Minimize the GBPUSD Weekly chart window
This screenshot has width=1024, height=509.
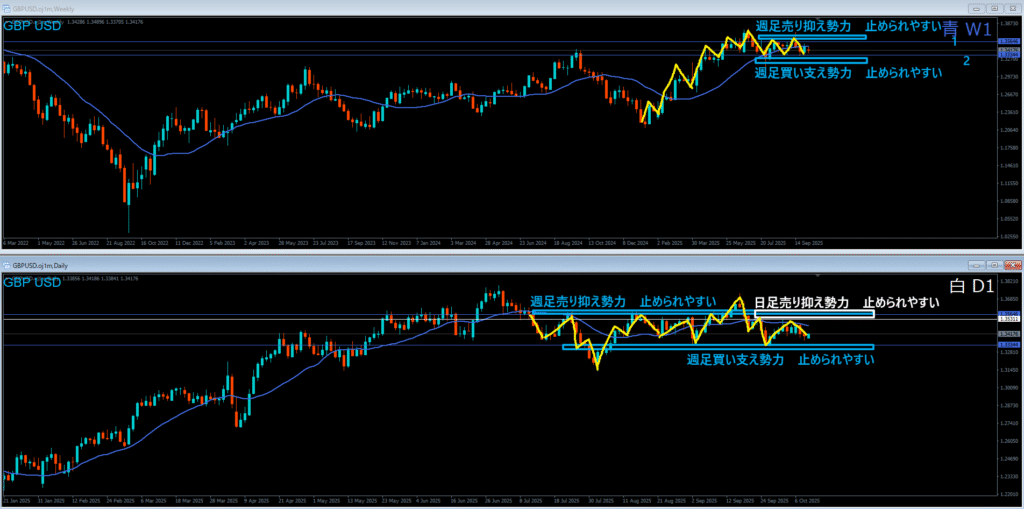tap(976, 8)
